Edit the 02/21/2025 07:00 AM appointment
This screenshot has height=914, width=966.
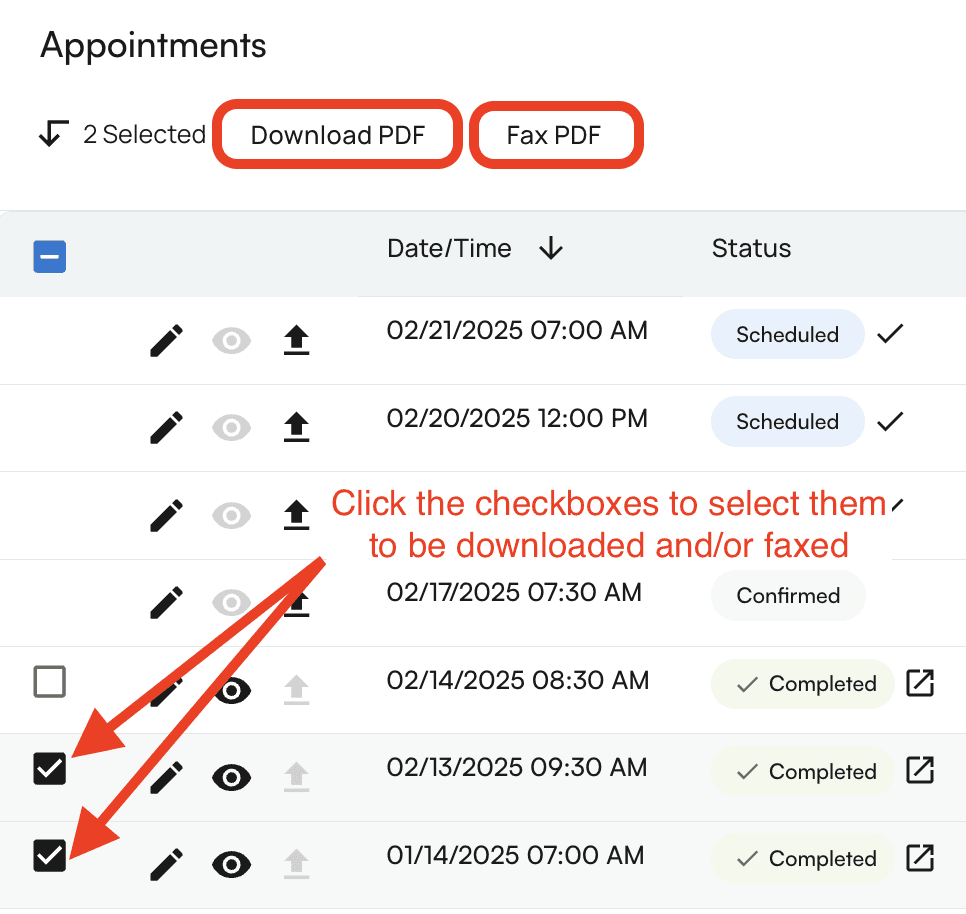click(166, 340)
